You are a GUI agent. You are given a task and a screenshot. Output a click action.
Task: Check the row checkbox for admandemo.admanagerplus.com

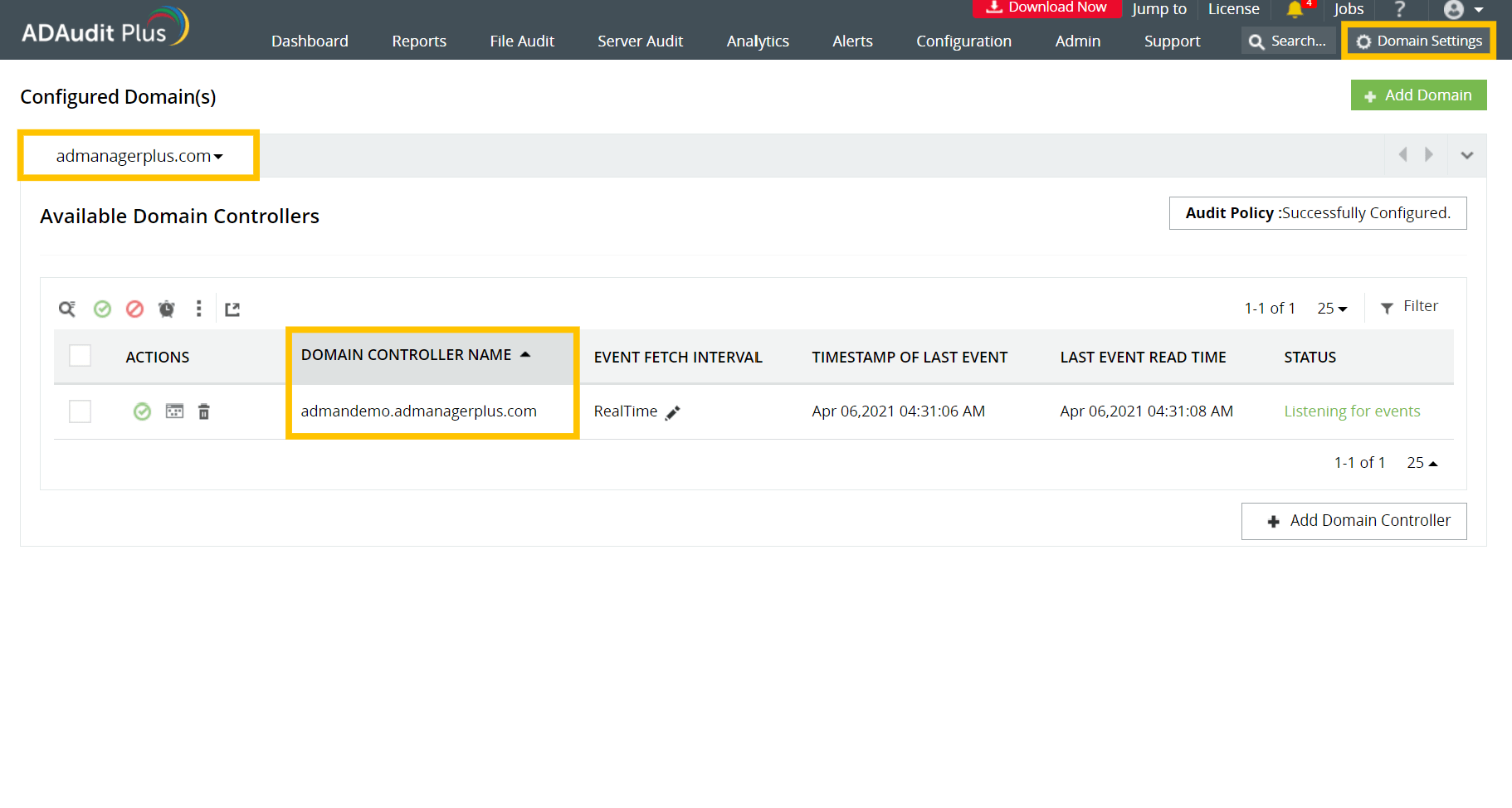[79, 411]
